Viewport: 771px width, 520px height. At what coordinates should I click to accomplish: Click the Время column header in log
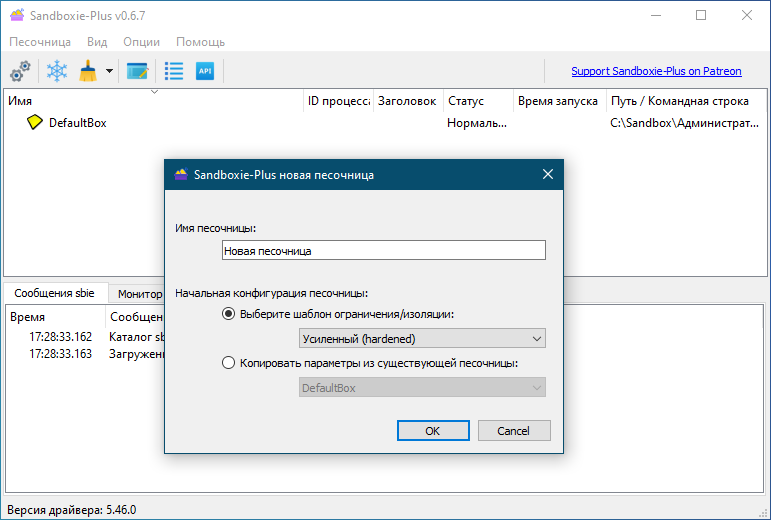tap(56, 317)
